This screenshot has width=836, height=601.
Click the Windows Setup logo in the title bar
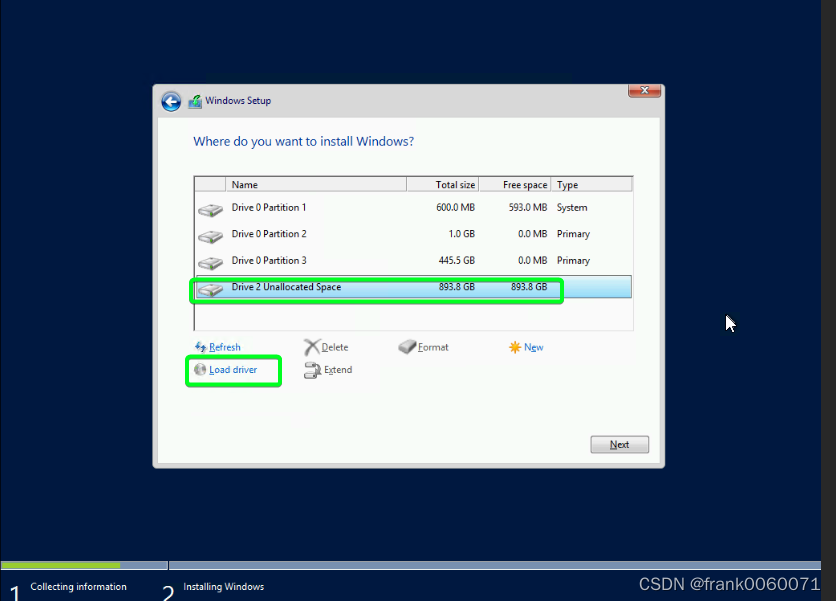tap(196, 101)
